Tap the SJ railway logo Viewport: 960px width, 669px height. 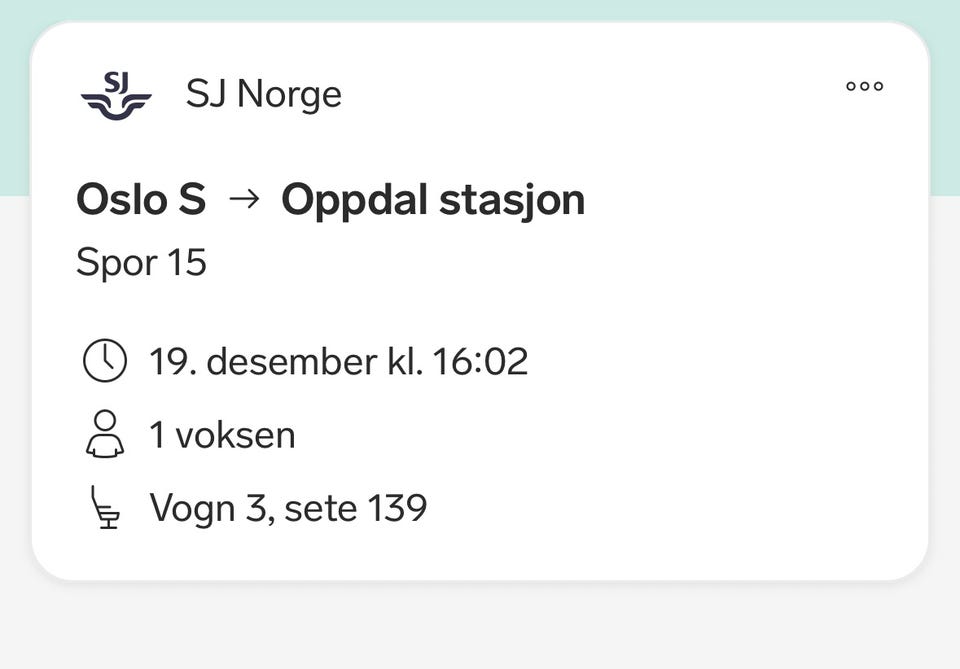tap(116, 95)
